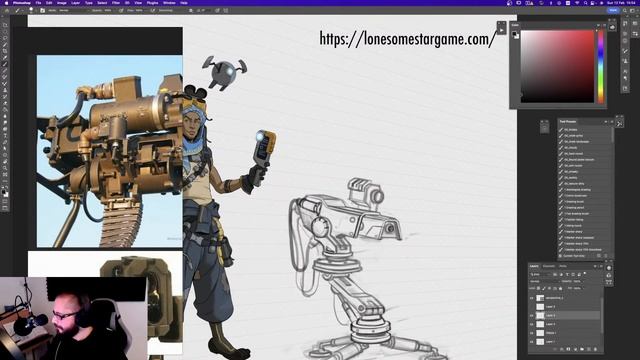Create new adjustment layer icon
The width and height of the screenshot is (640, 360).
(x=575, y=349)
